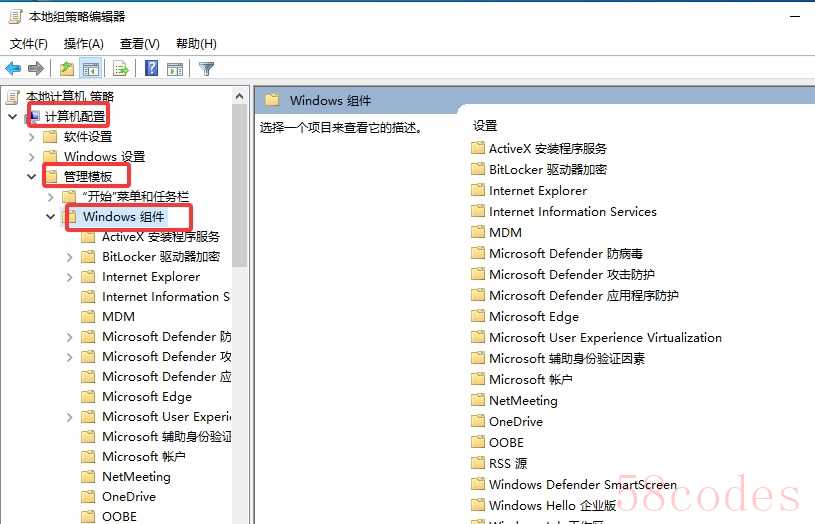Screen dimensions: 815x524
Task: Open the 帮助(H) menu
Action: [196, 44]
